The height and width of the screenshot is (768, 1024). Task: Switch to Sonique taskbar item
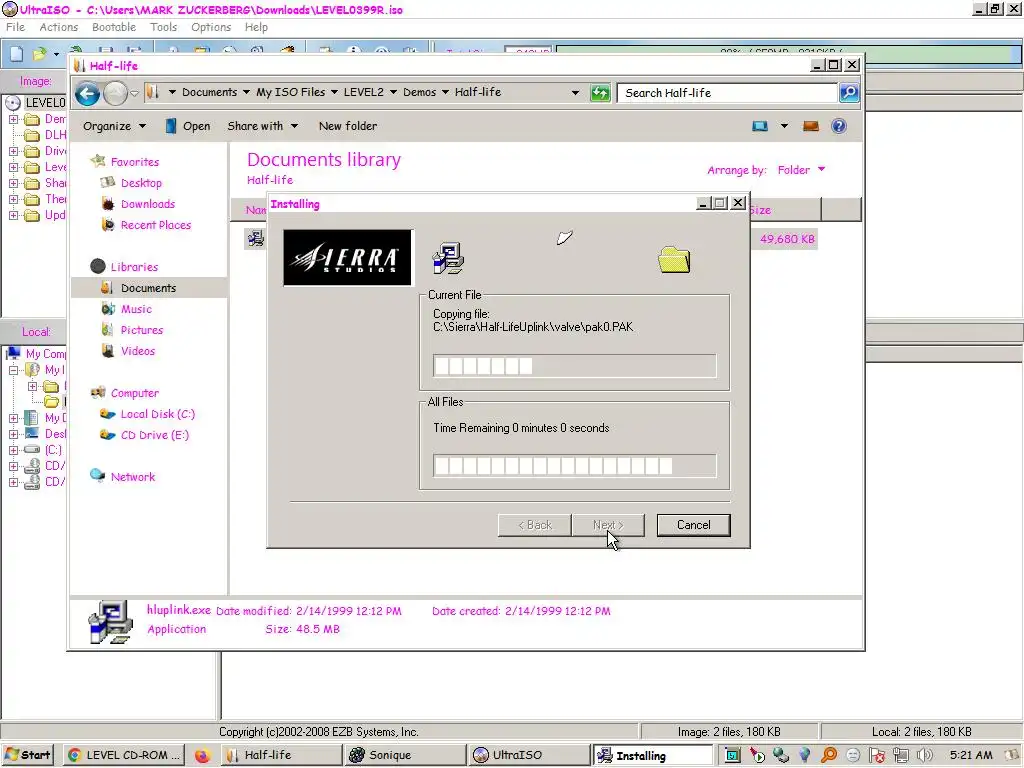(405, 755)
